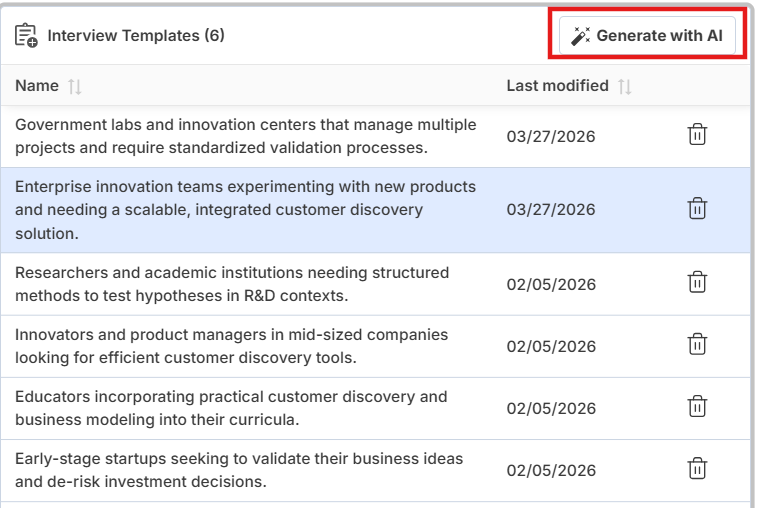This screenshot has width=757, height=508.
Task: Click the Generate with AI button
Action: coord(648,36)
